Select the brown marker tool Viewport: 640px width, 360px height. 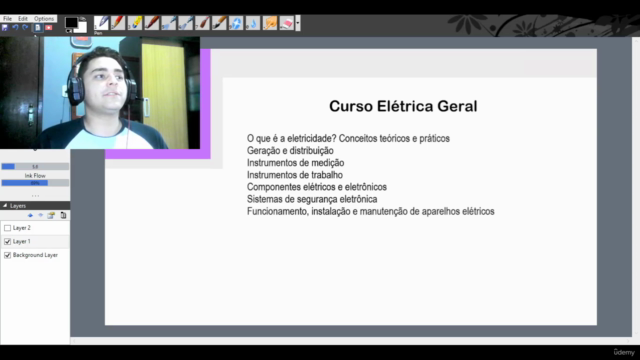[x=152, y=23]
